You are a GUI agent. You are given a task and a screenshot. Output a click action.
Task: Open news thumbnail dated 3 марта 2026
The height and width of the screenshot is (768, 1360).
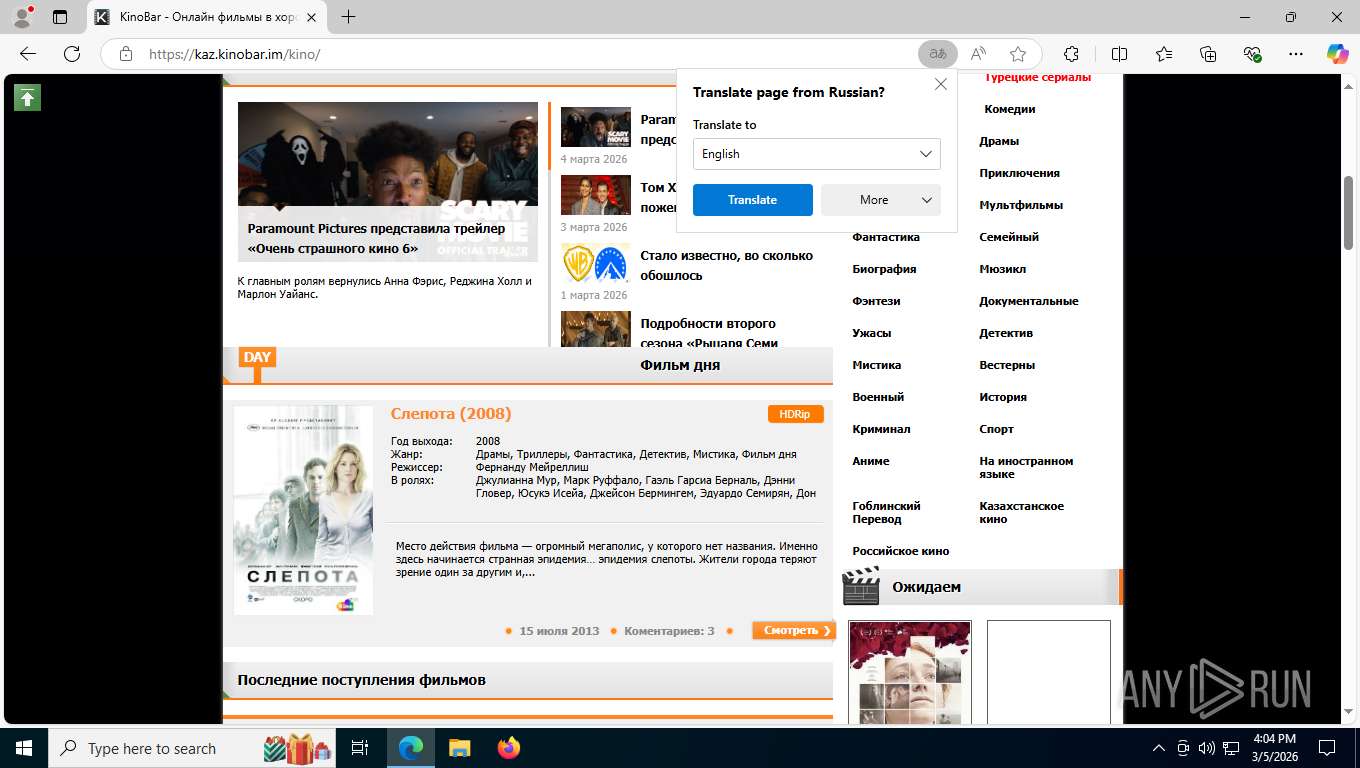596,195
